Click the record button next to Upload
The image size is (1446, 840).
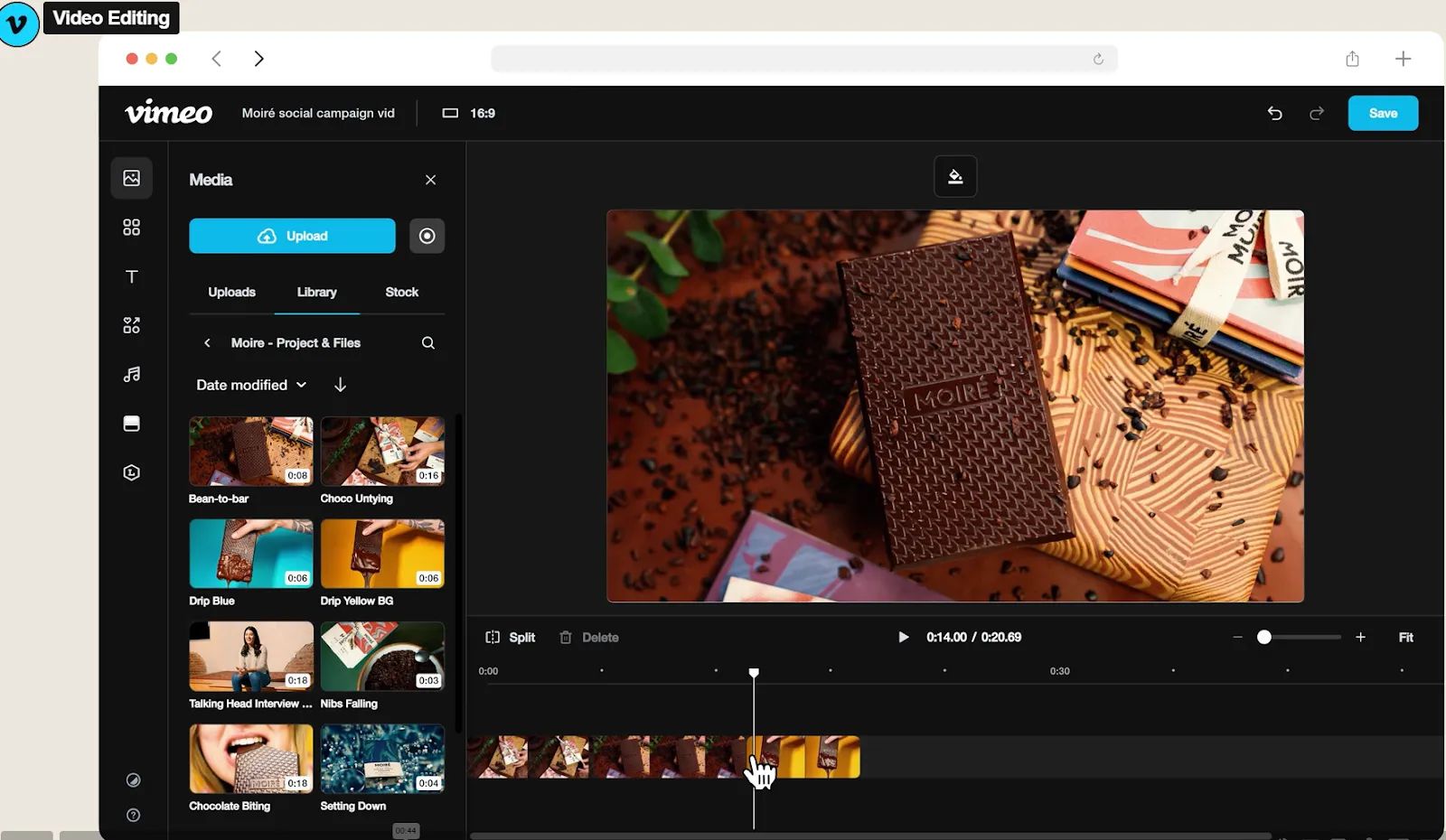point(427,236)
